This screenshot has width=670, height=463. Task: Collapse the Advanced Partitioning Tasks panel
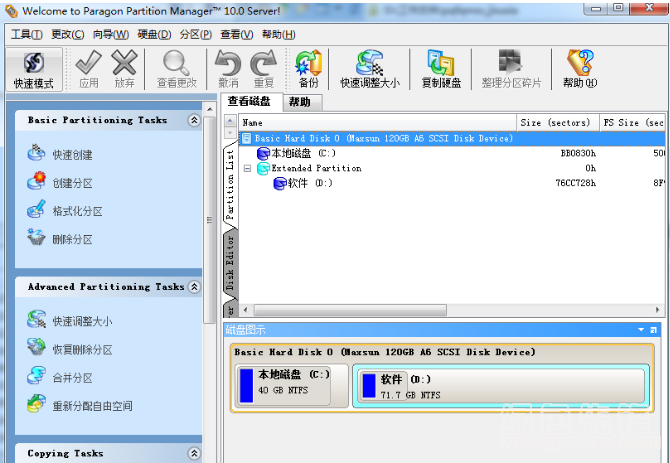click(x=194, y=287)
